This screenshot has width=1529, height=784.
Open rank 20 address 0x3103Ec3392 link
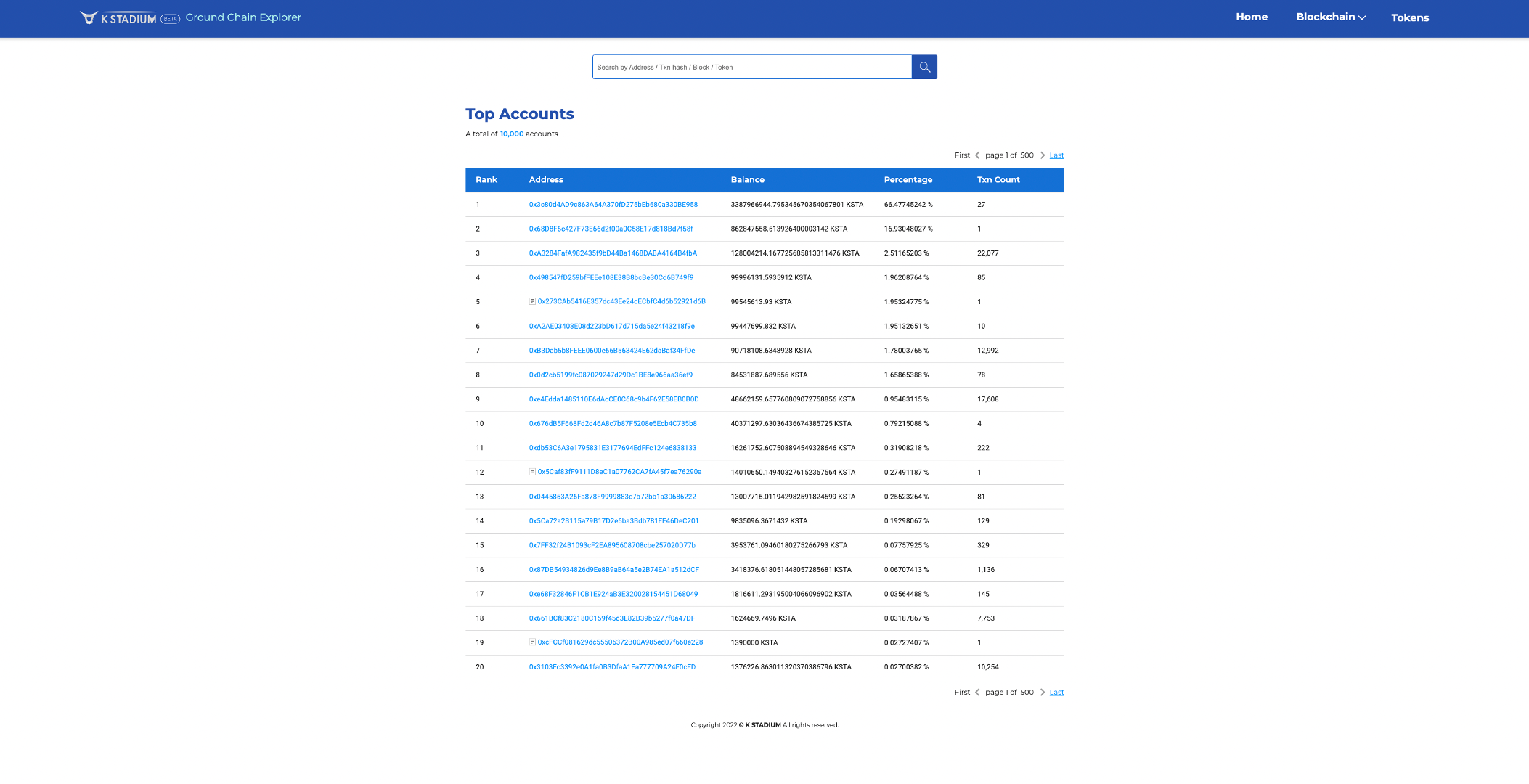(612, 667)
